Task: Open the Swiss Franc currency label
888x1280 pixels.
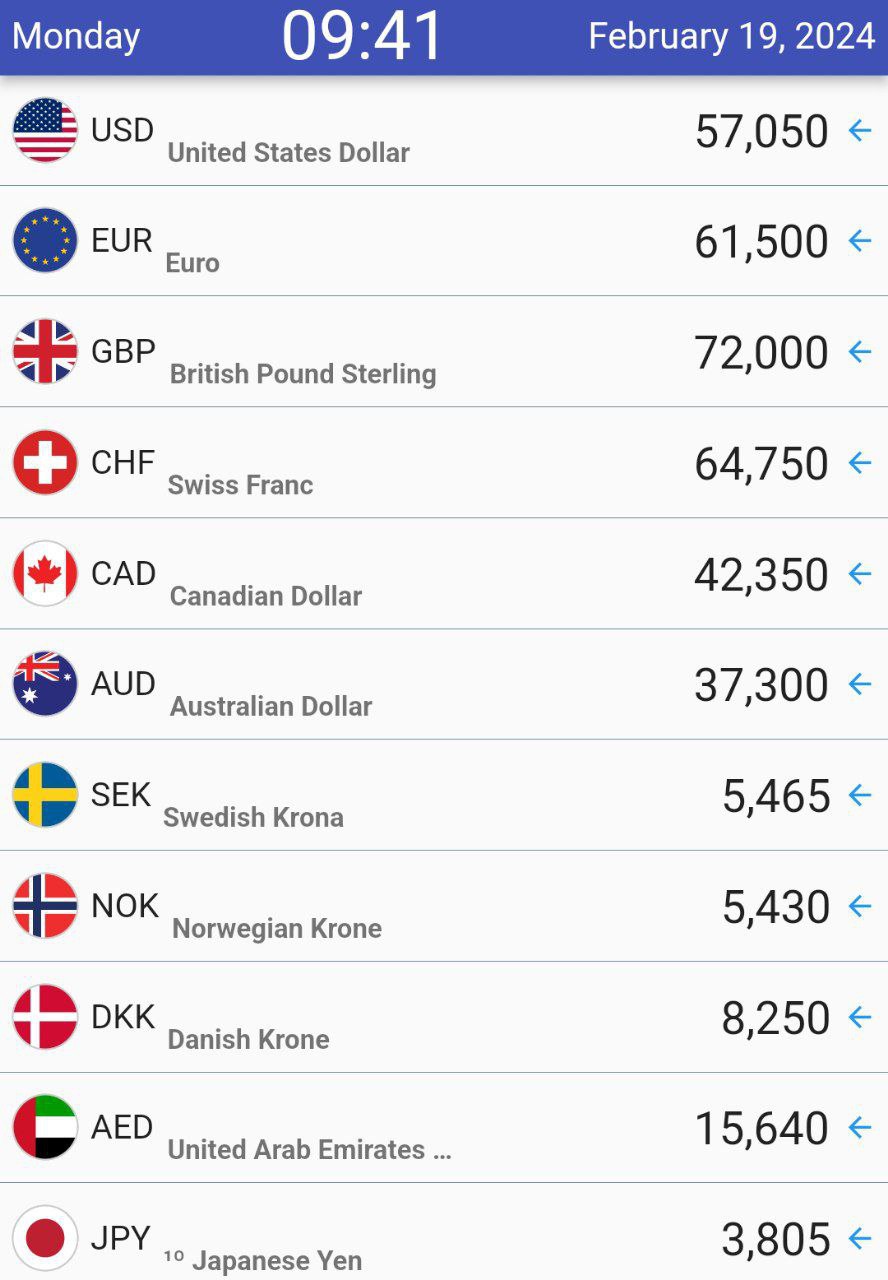Action: pos(241,485)
